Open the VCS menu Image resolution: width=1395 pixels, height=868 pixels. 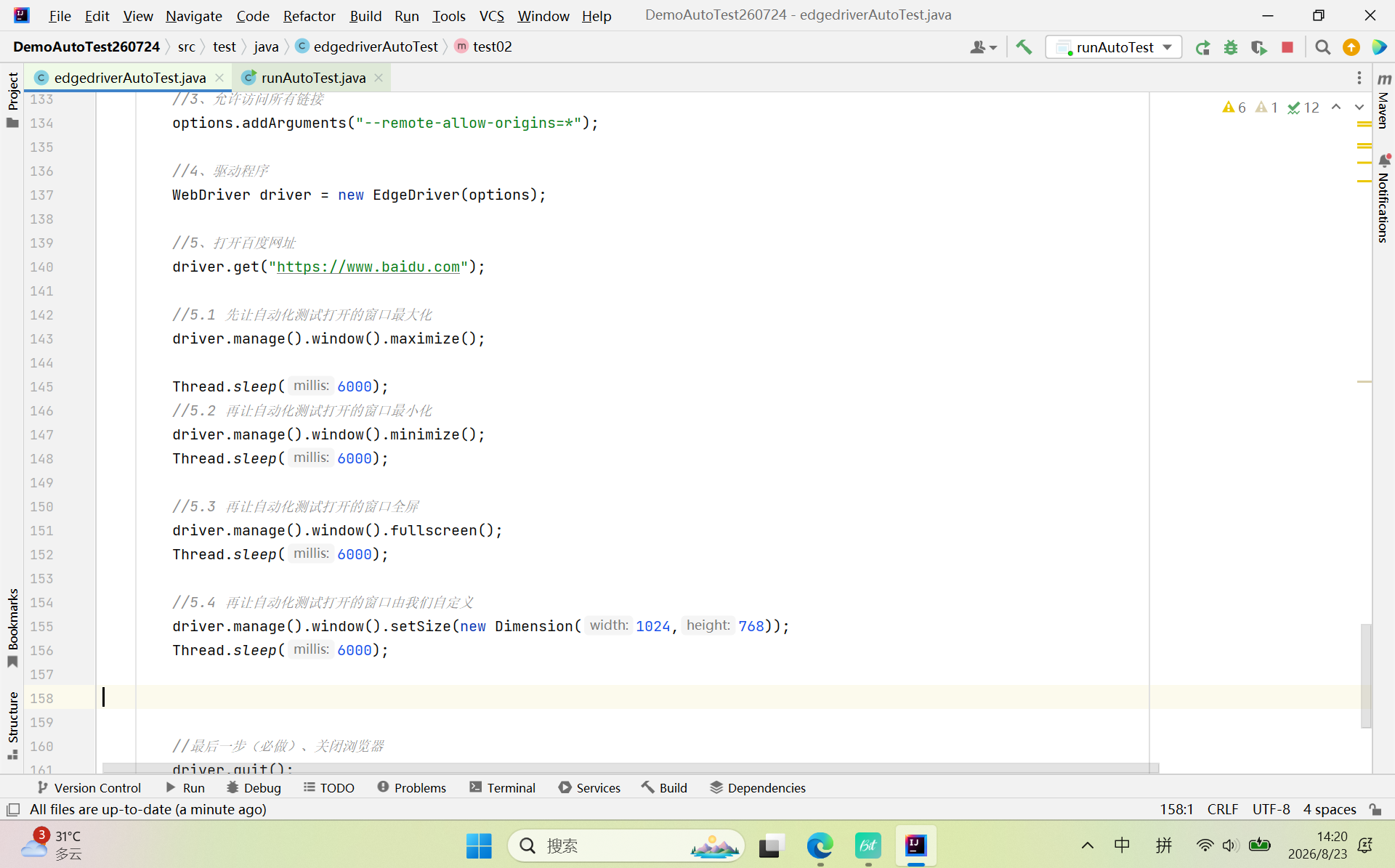491,15
